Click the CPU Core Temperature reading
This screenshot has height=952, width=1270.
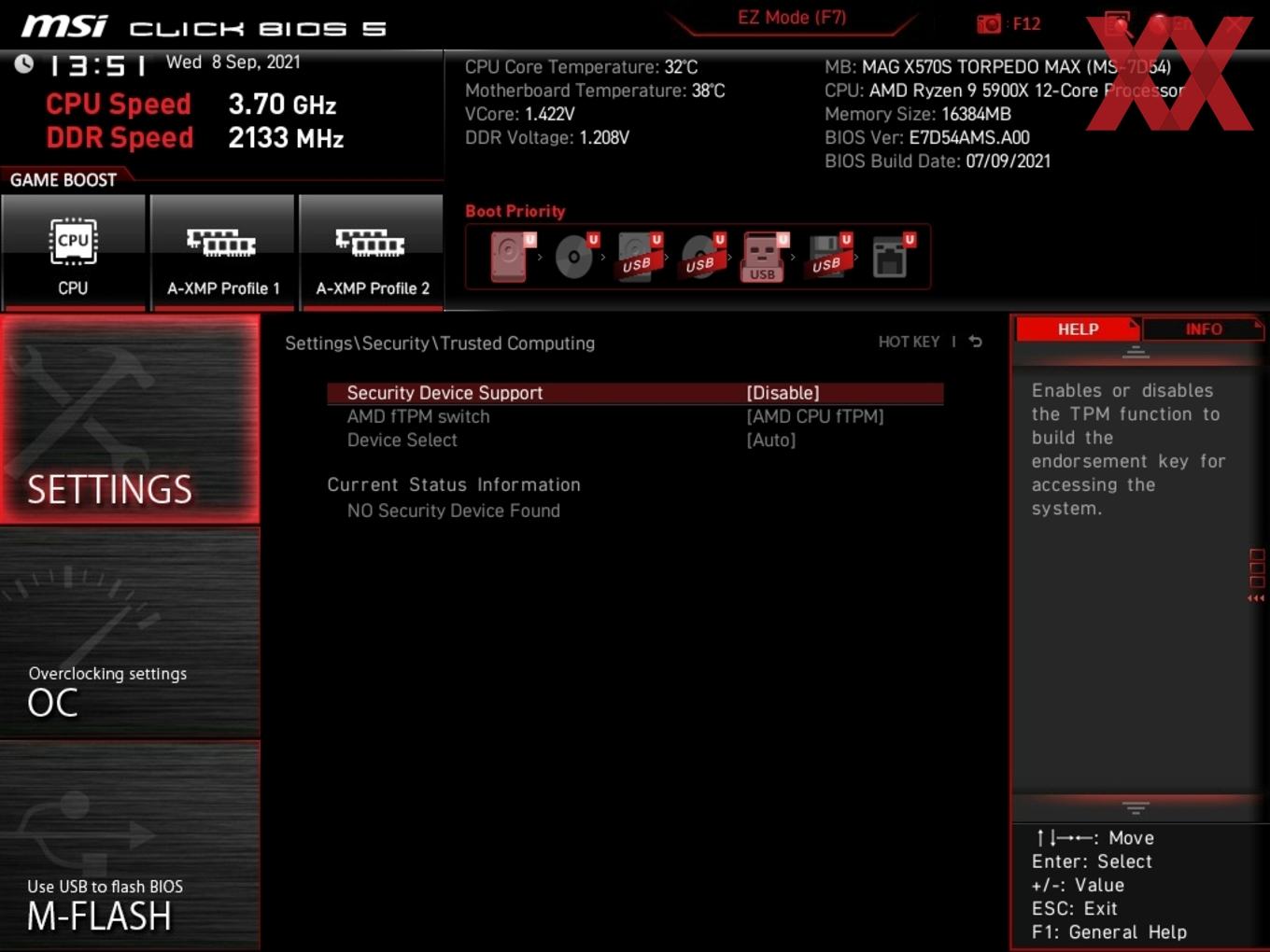tap(582, 67)
